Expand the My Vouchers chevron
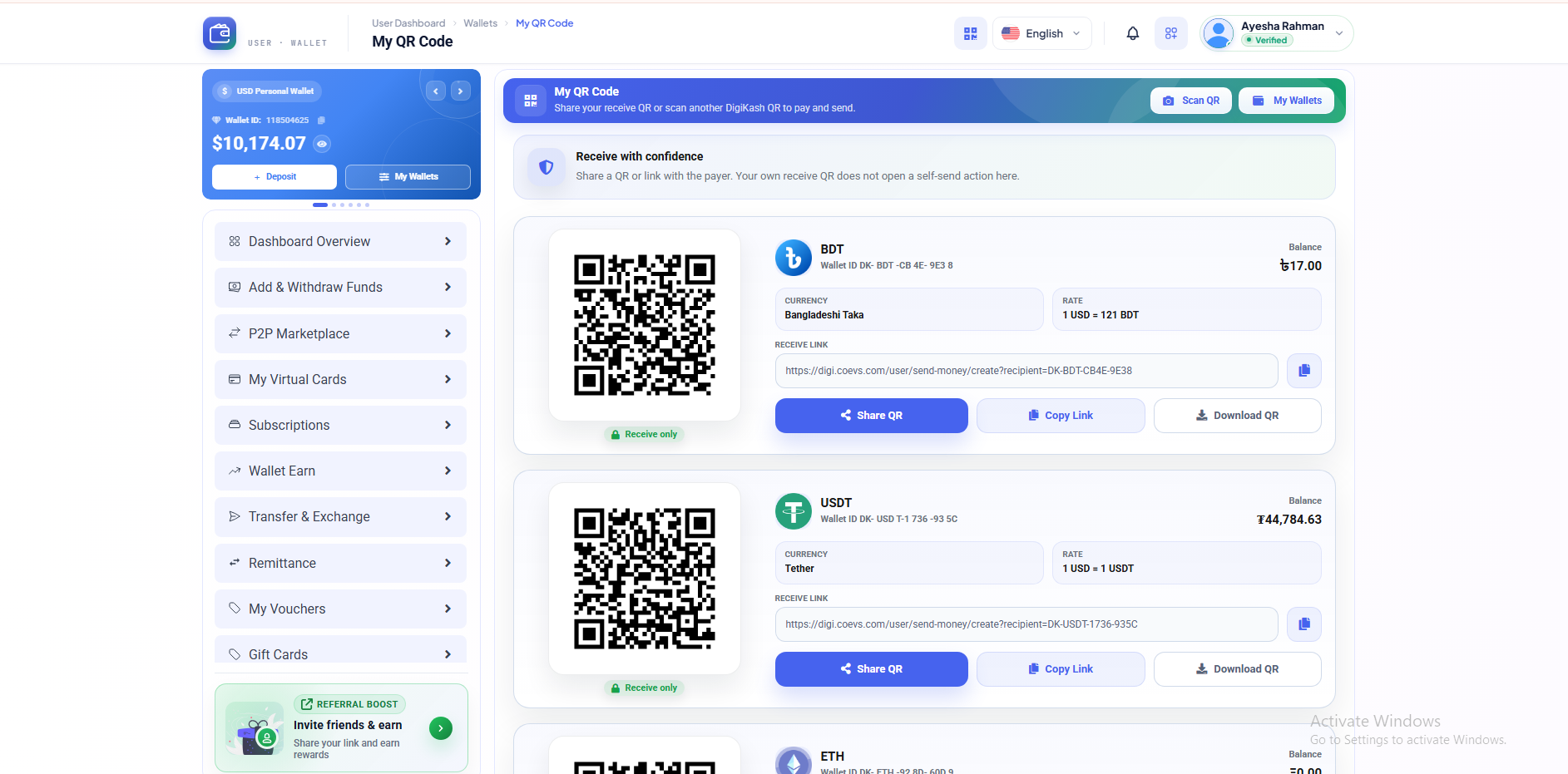The width and height of the screenshot is (1568, 774). 448,609
